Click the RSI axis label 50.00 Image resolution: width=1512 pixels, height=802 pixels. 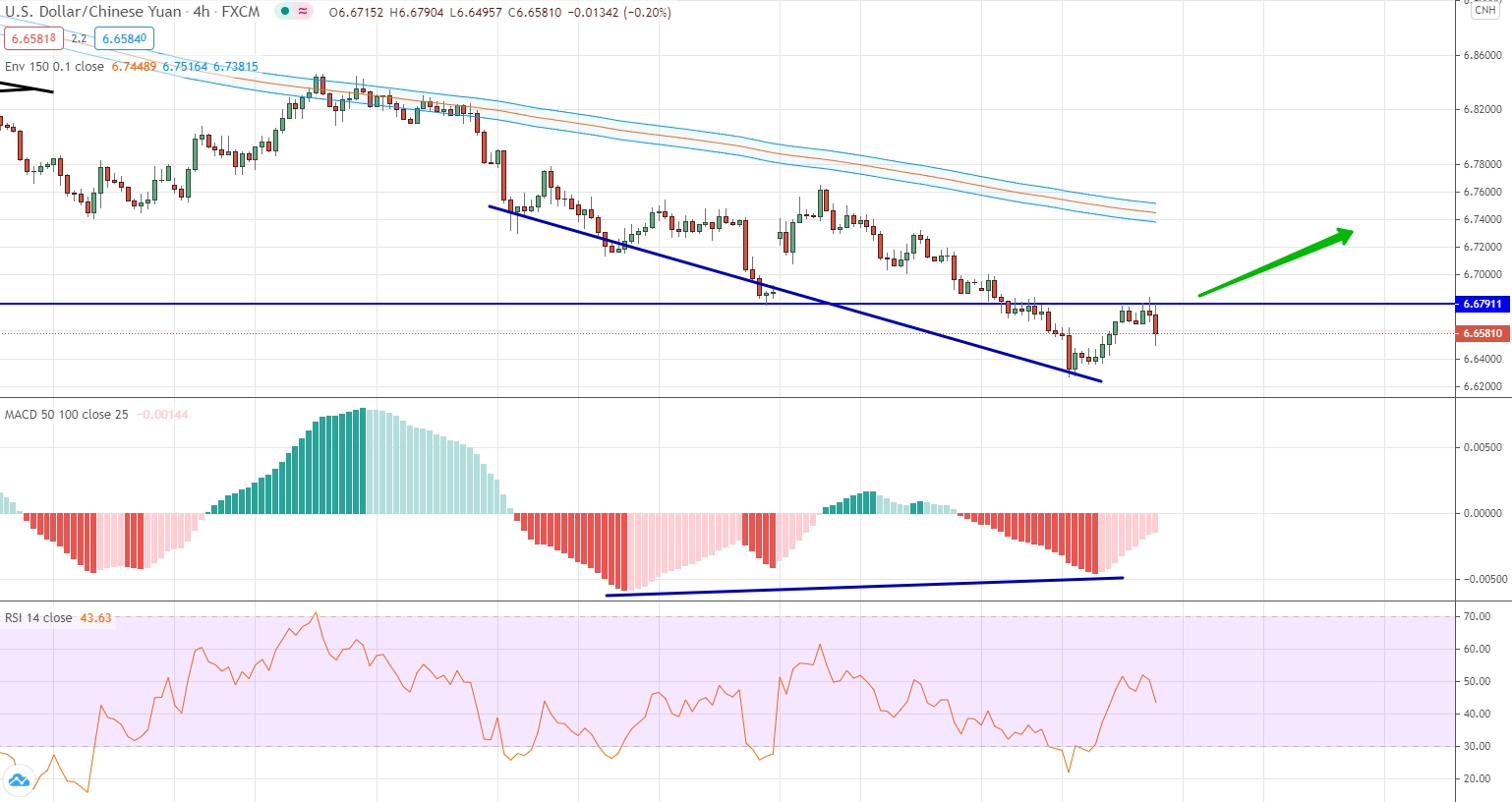pos(1478,681)
